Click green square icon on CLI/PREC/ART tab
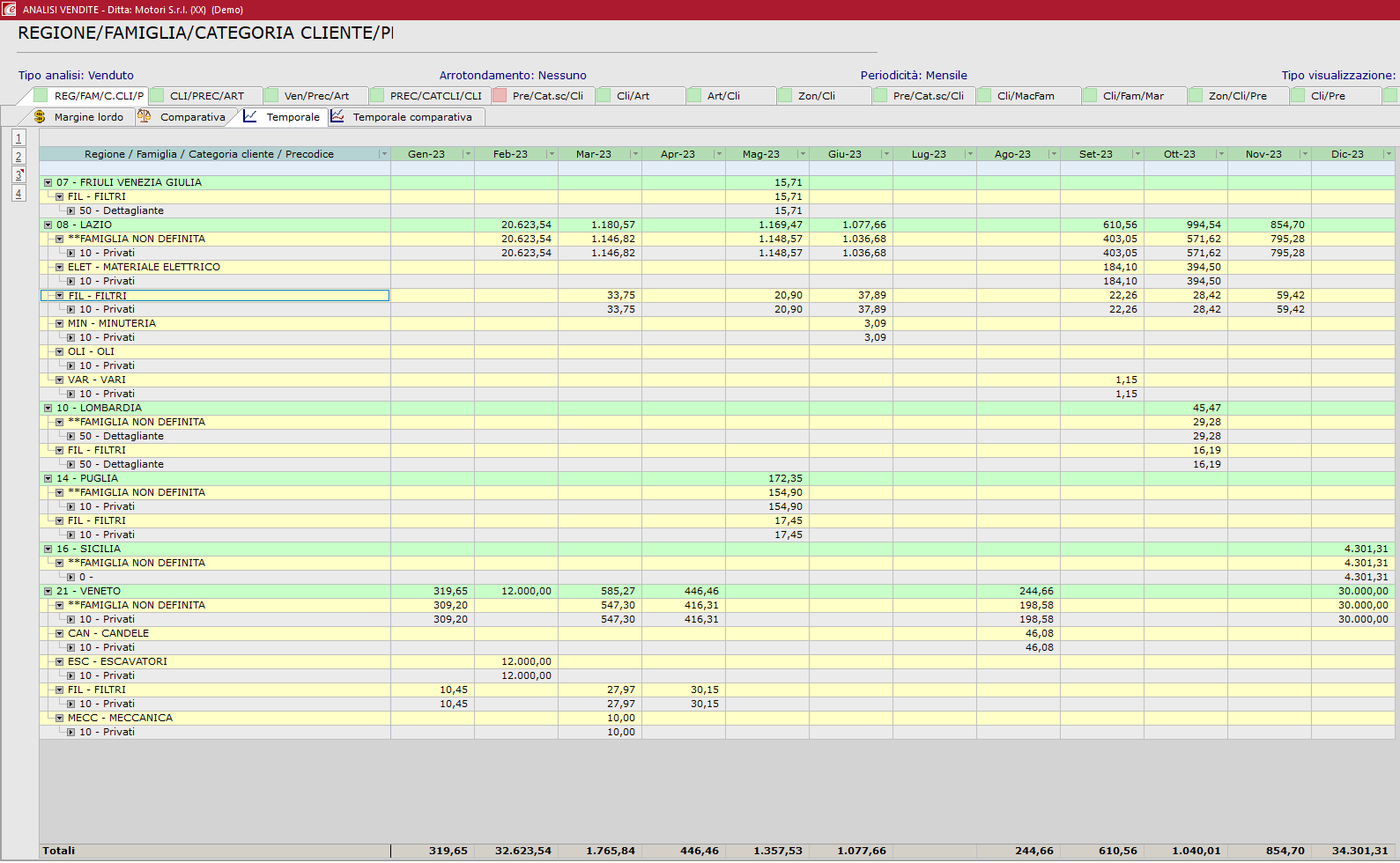The height and width of the screenshot is (863, 1400). (x=157, y=96)
